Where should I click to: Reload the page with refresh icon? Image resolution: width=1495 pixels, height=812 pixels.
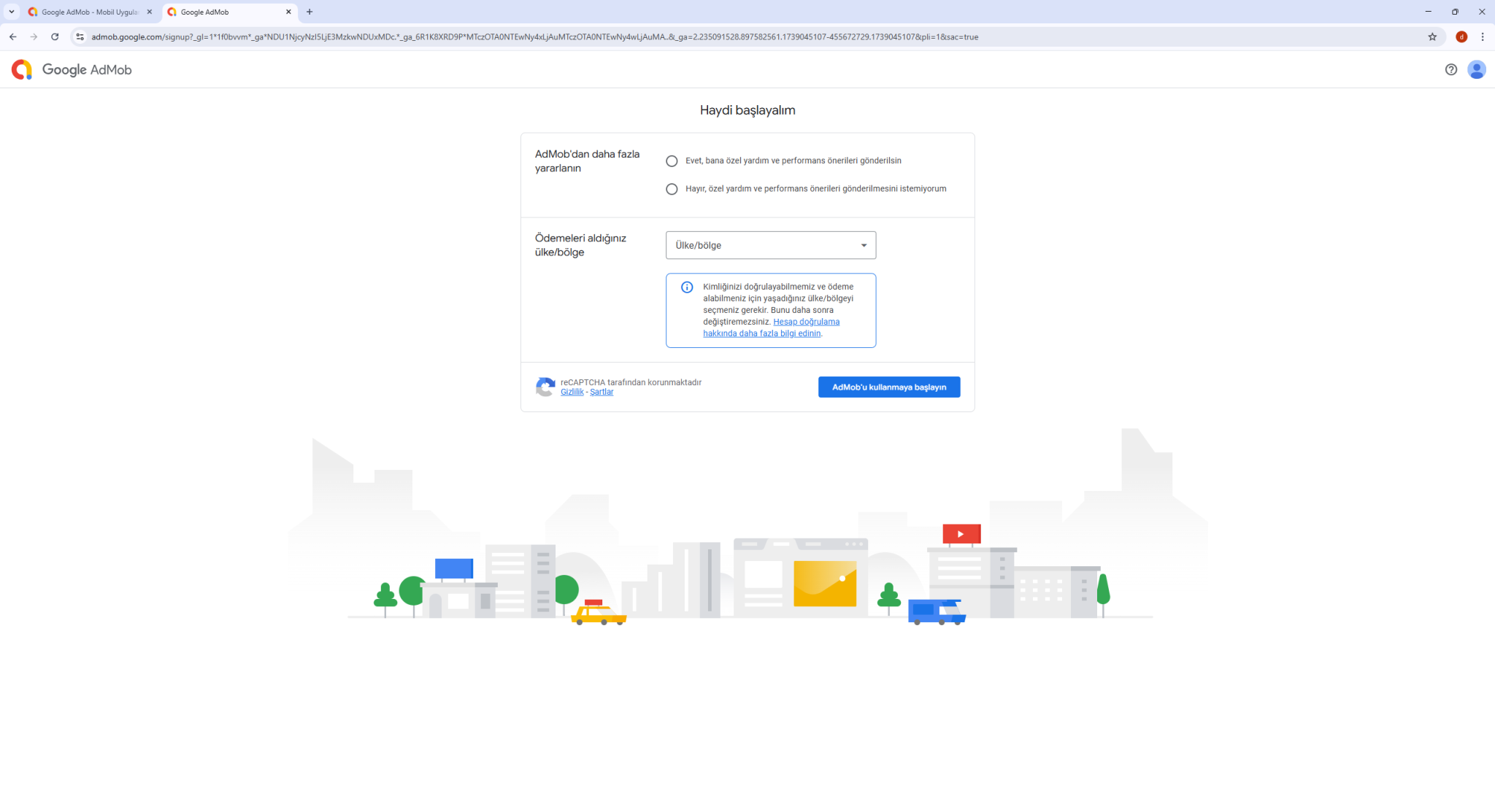(55, 36)
